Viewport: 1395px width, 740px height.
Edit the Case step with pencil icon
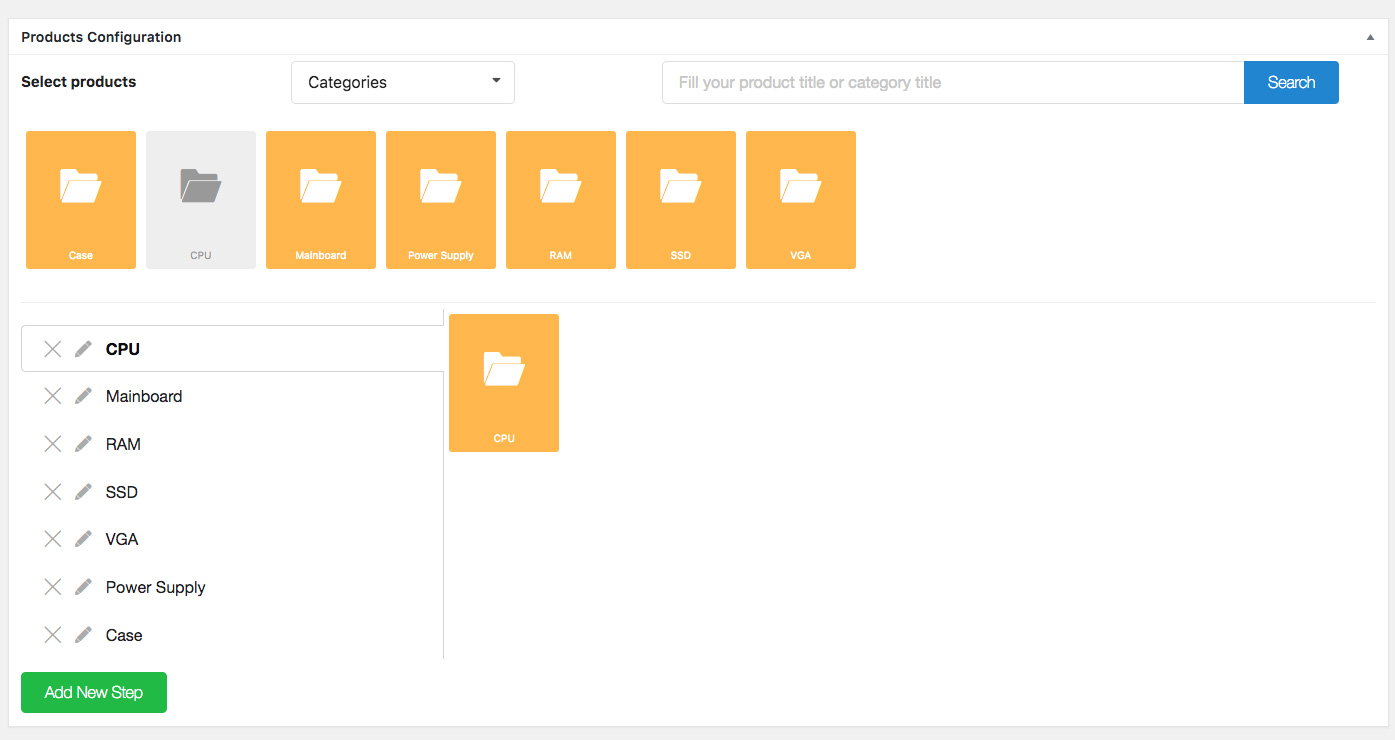click(x=84, y=635)
